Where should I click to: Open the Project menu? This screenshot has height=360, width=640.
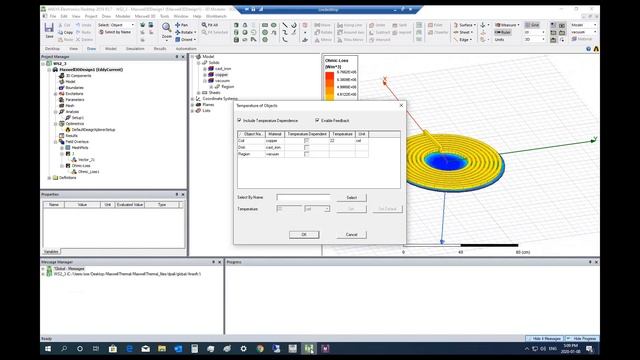(x=91, y=16)
